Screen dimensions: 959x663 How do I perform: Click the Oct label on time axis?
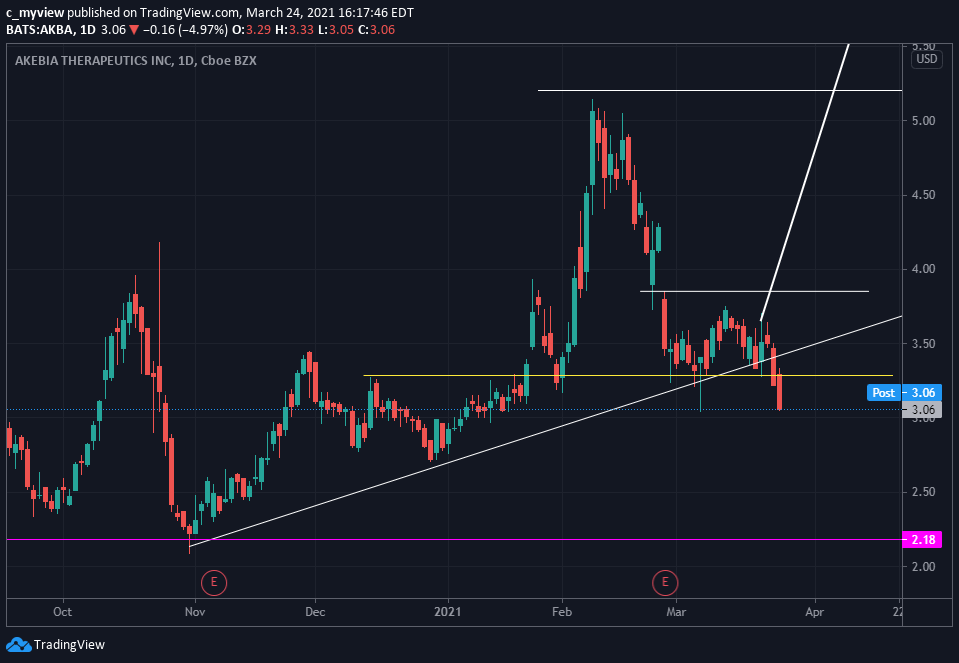tap(62, 612)
